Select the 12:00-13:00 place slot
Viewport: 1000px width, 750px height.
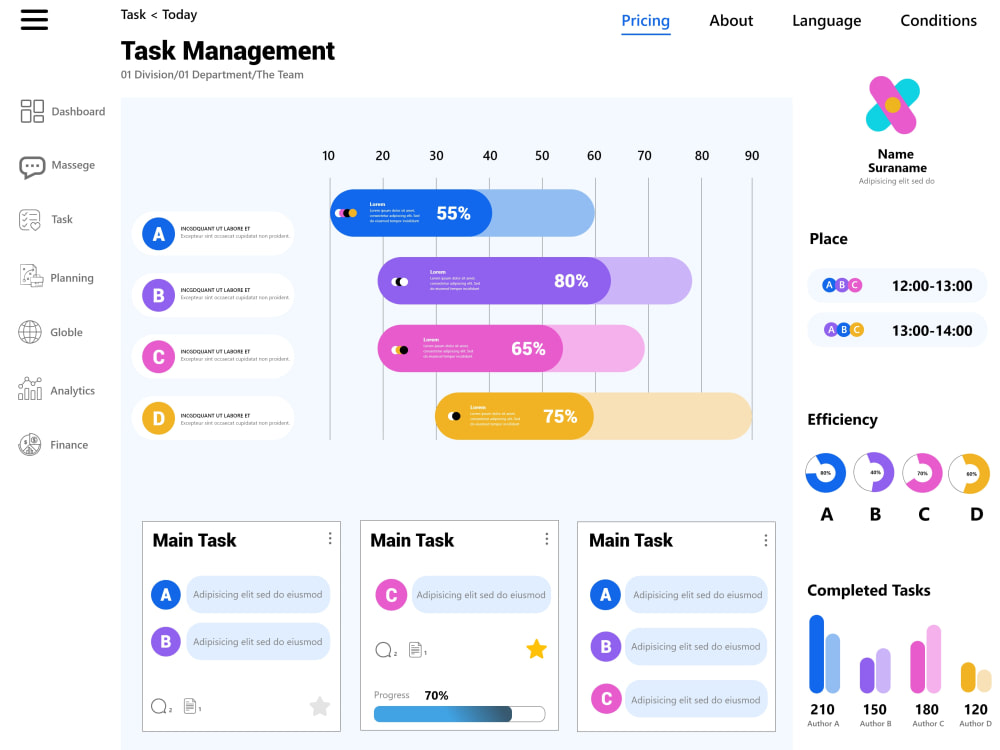897,286
